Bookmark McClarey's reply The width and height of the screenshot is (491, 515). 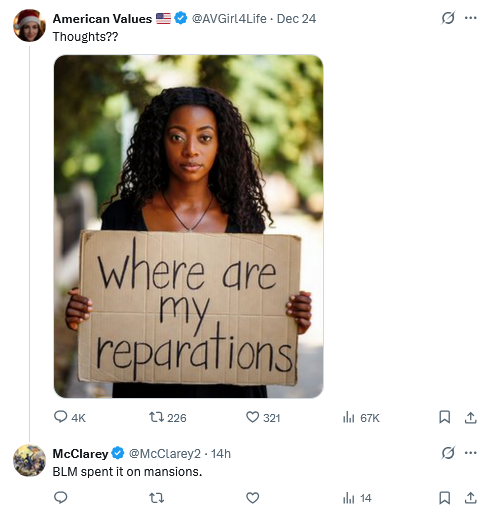coord(444,498)
